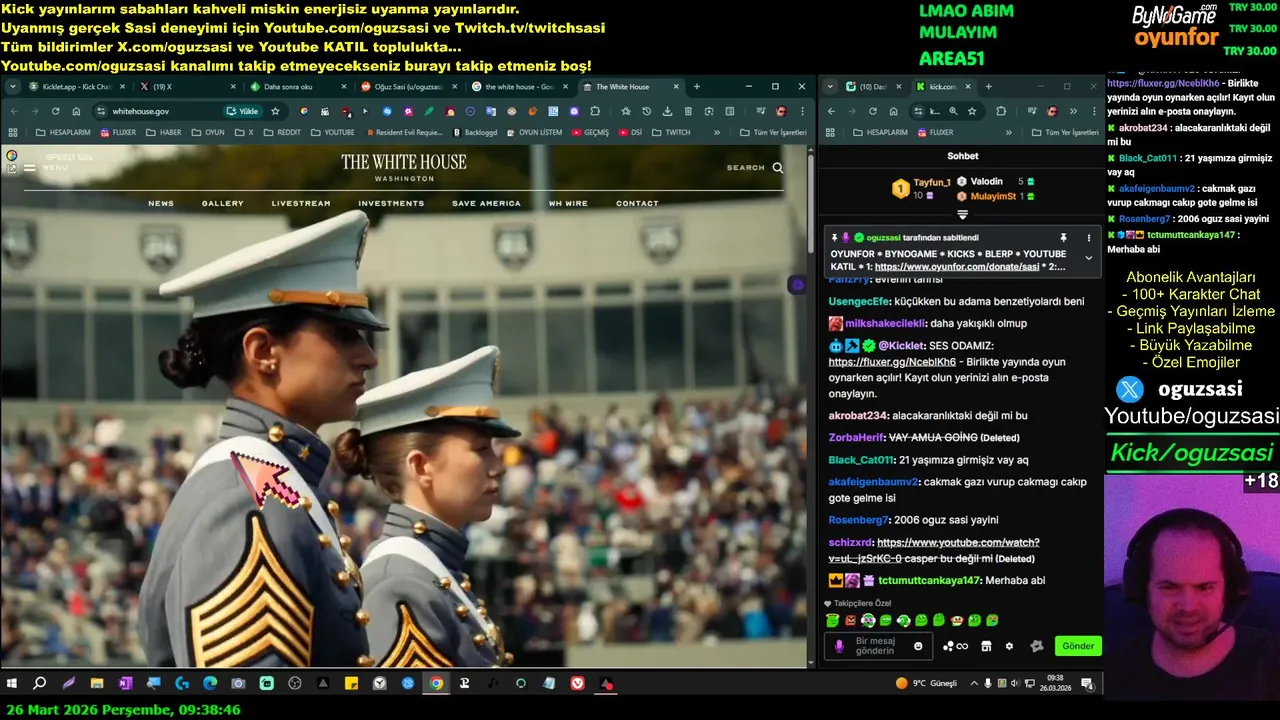Image resolution: width=1280 pixels, height=720 pixels.
Task: Open the GALLERY menu item
Action: [x=223, y=203]
